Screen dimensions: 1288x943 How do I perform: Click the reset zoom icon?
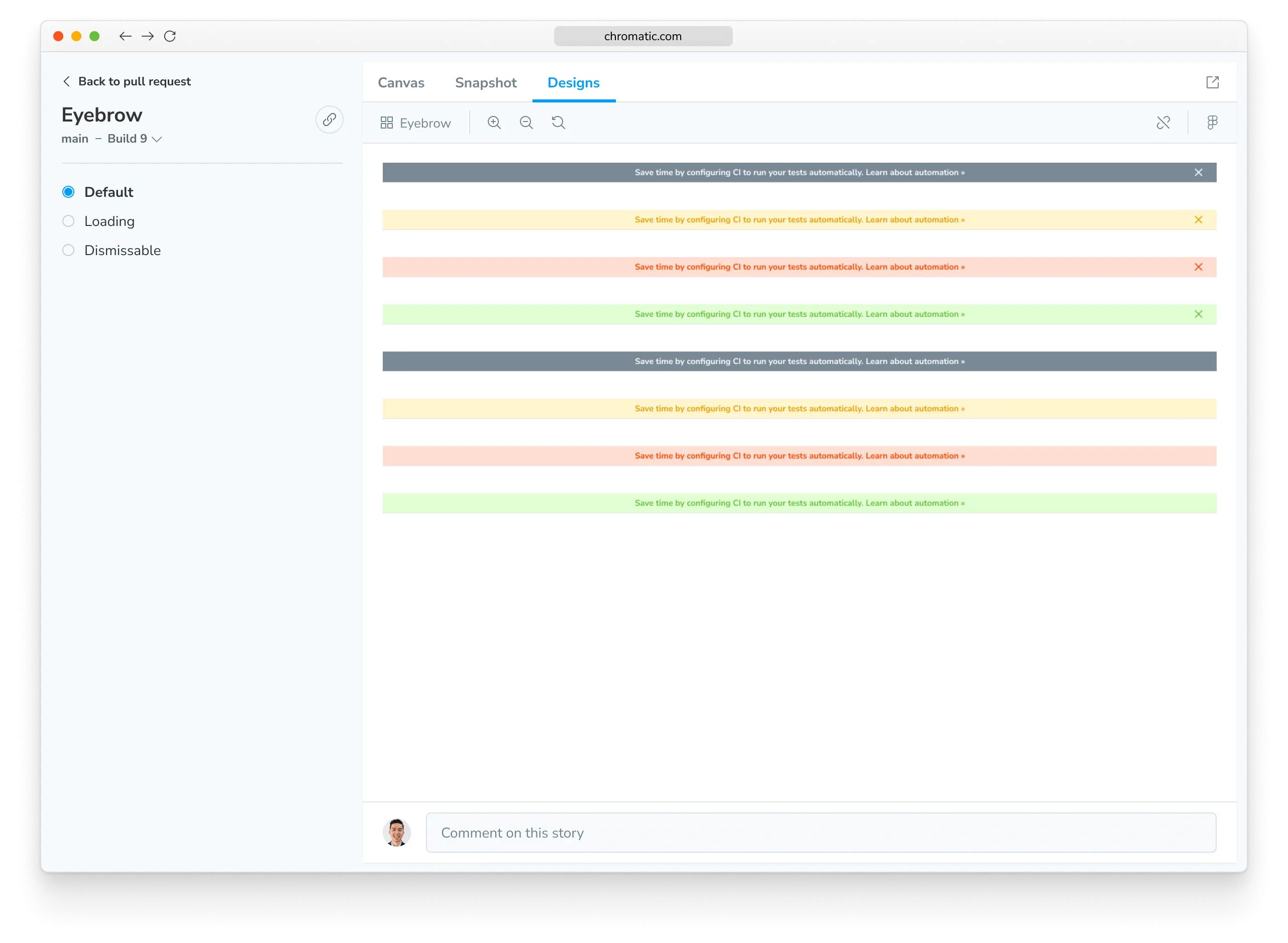point(559,122)
